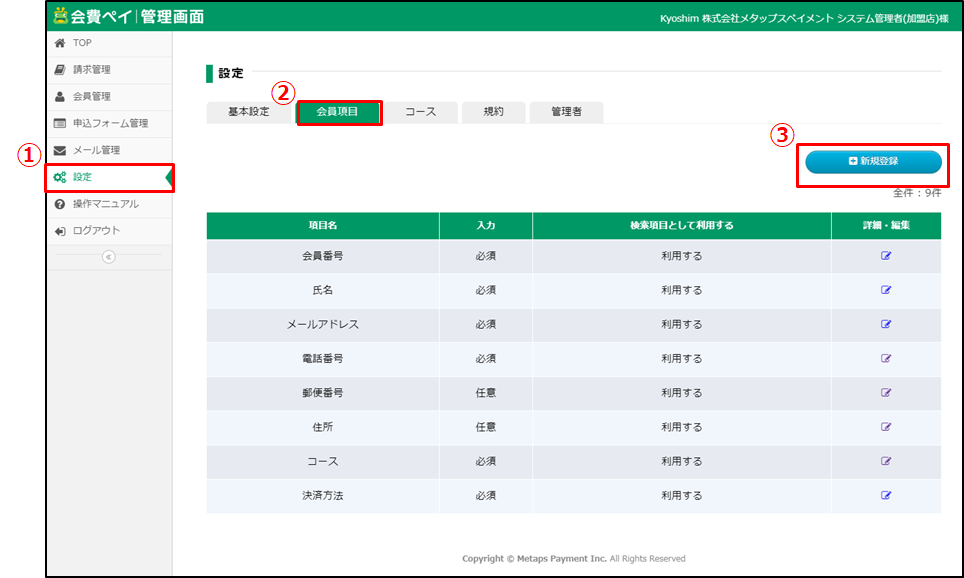Switch to the 規約 tab
The height and width of the screenshot is (578, 964).
pyautogui.click(x=493, y=112)
